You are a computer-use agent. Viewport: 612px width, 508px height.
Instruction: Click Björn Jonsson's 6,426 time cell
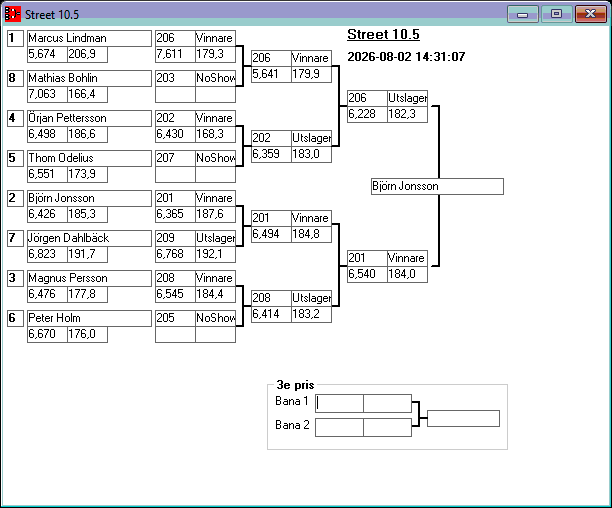[x=47, y=214]
